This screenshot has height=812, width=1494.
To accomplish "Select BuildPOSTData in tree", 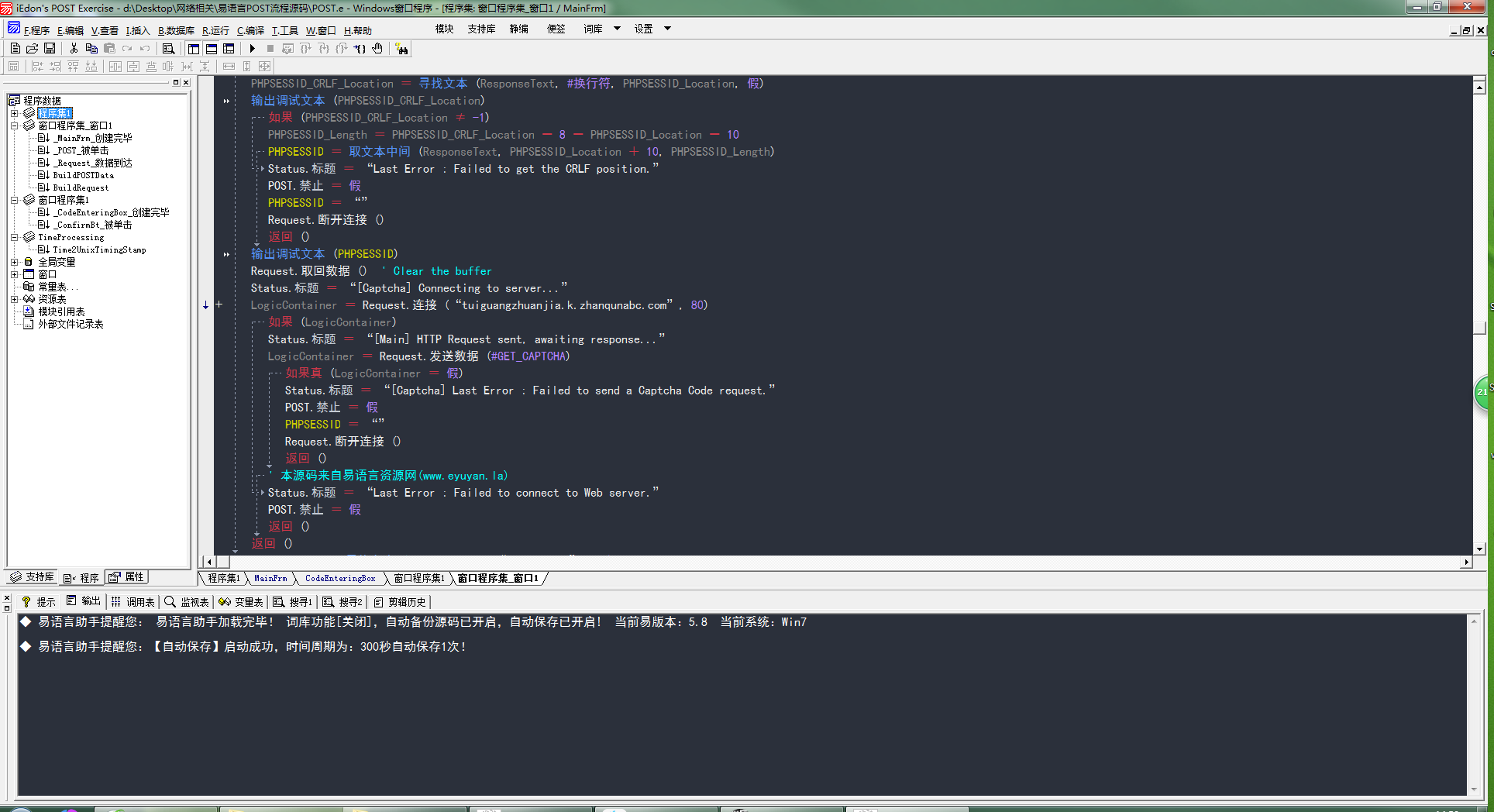I will coord(83,175).
